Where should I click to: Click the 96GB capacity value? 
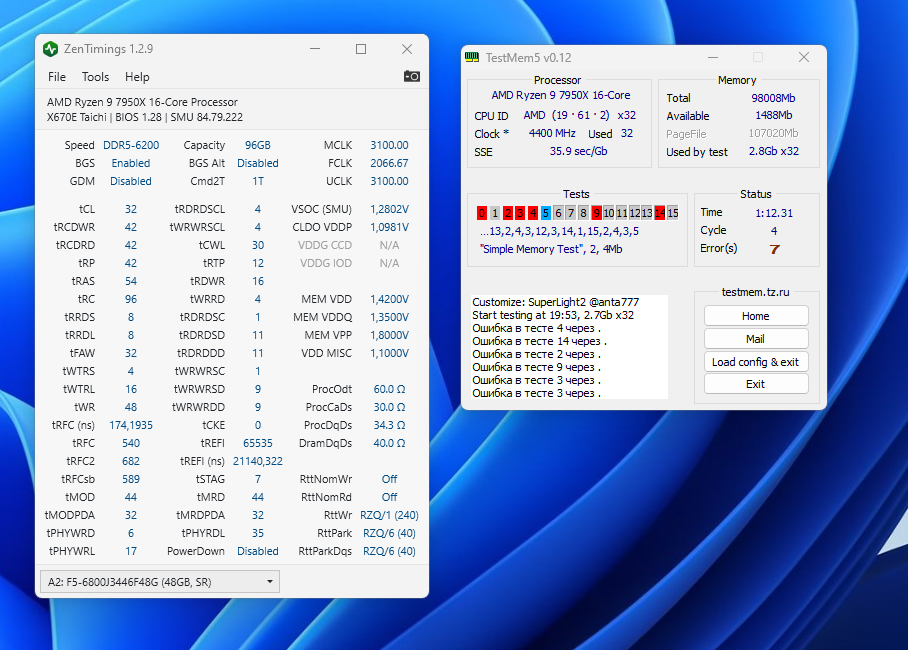pyautogui.click(x=258, y=145)
